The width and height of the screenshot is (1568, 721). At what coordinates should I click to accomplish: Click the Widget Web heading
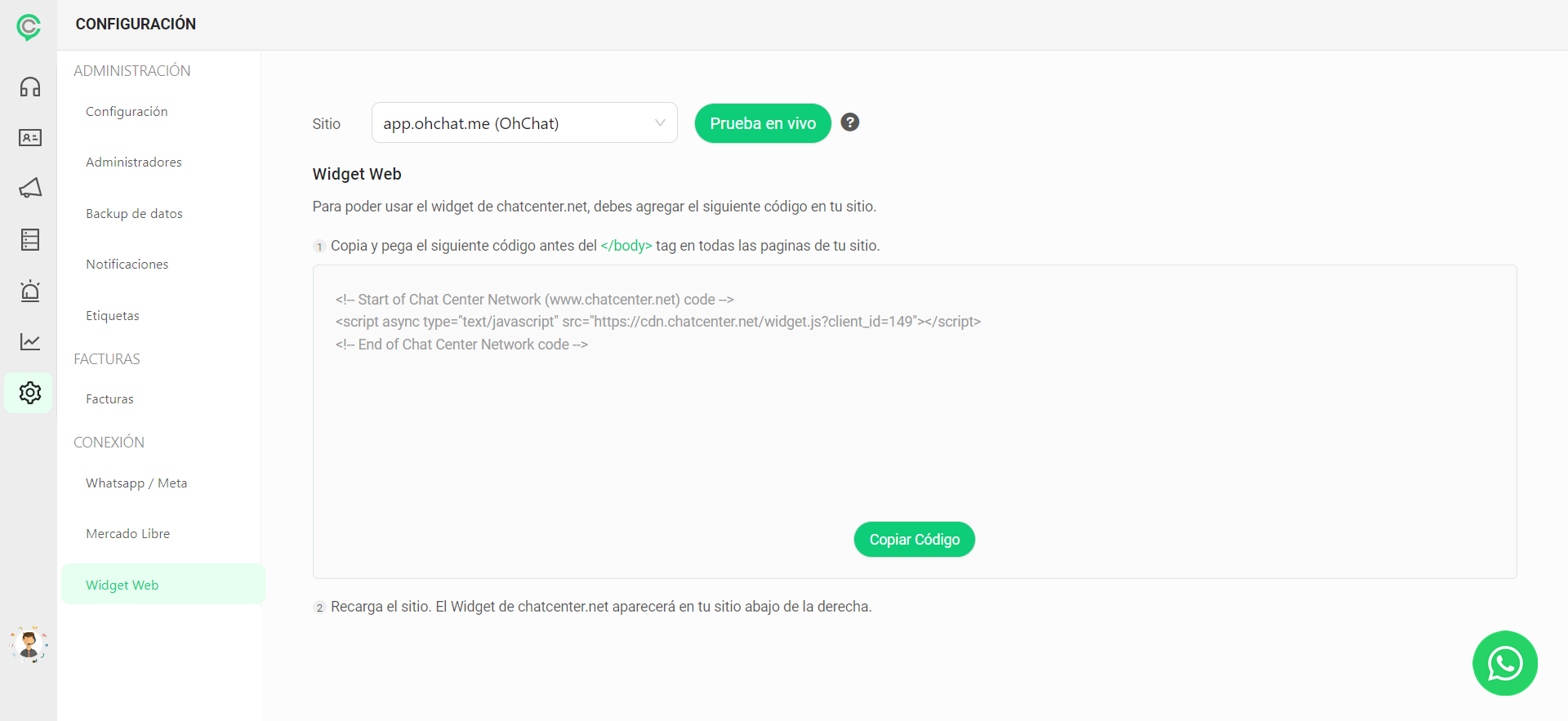point(357,174)
